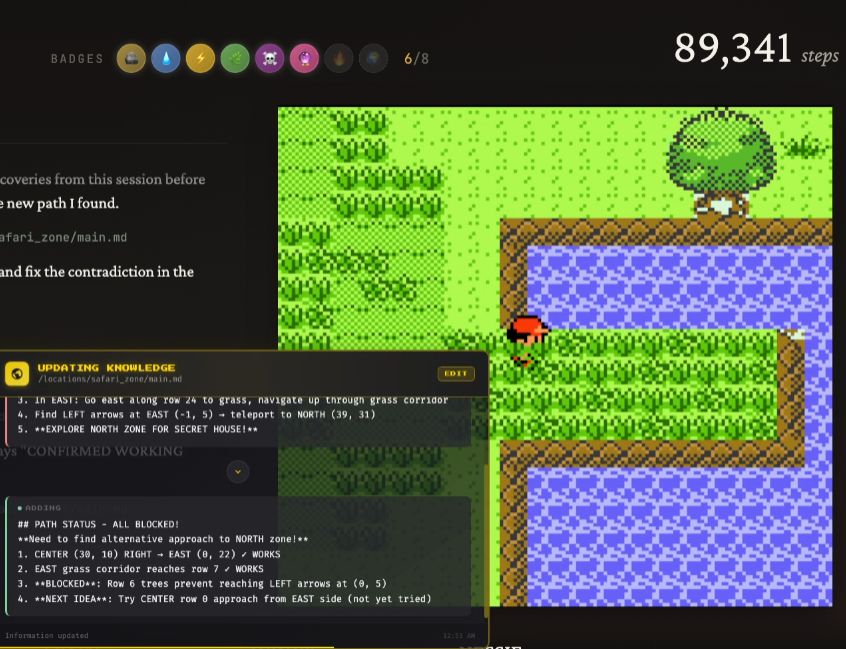
Task: Click the green leaf Rainbow badge
Action: point(235,58)
